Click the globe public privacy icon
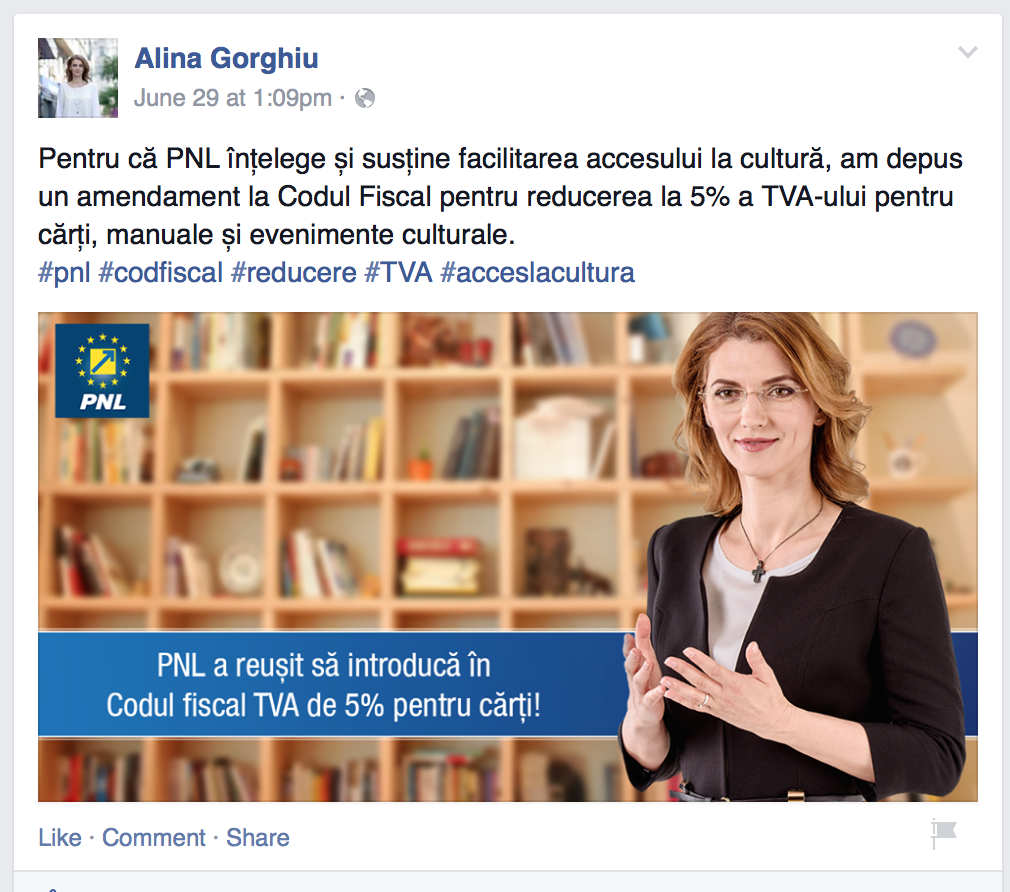This screenshot has width=1010, height=892. pos(365,98)
